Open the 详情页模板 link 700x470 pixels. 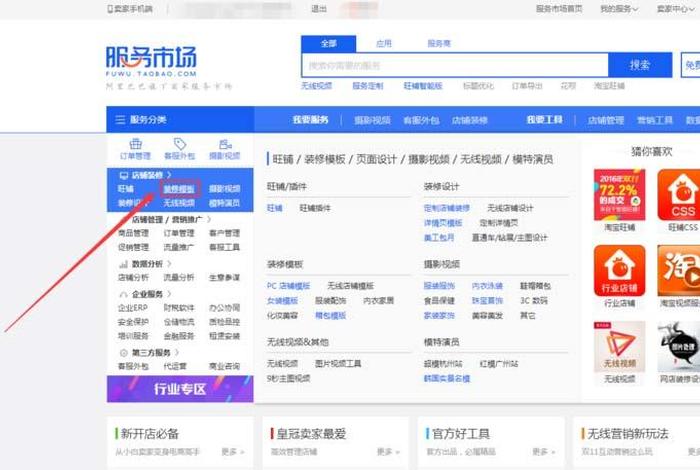pyautogui.click(x=443, y=223)
